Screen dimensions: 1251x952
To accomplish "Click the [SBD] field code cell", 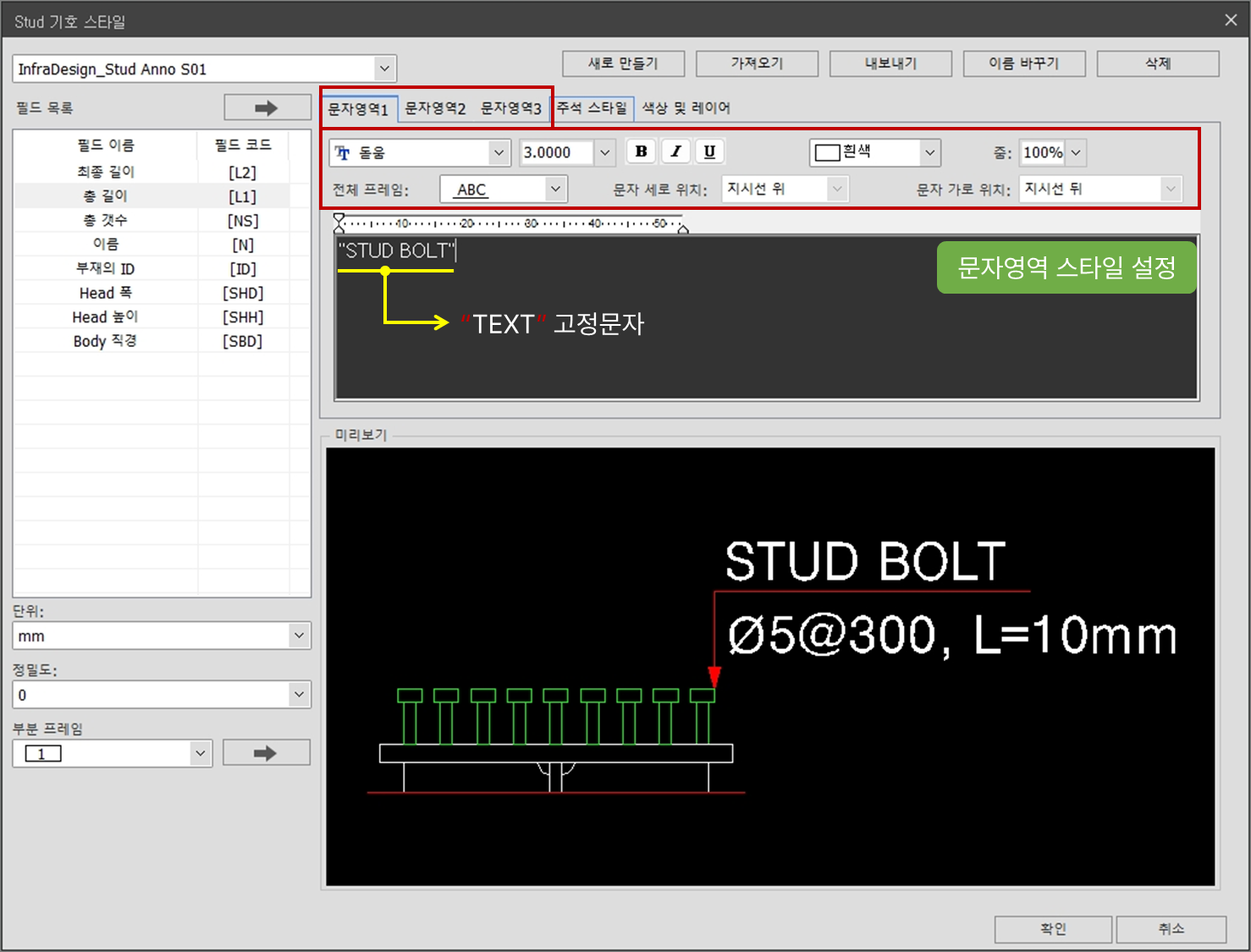I will point(243,342).
